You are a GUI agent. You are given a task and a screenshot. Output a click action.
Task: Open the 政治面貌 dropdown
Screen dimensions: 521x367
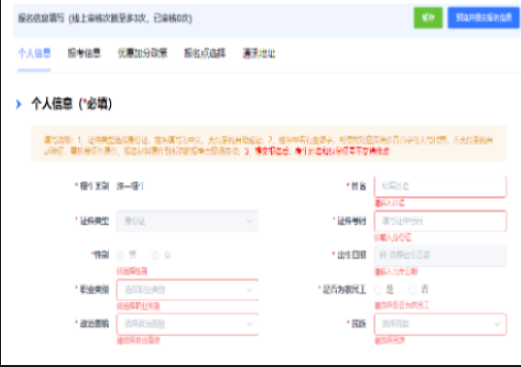pyautogui.click(x=188, y=324)
